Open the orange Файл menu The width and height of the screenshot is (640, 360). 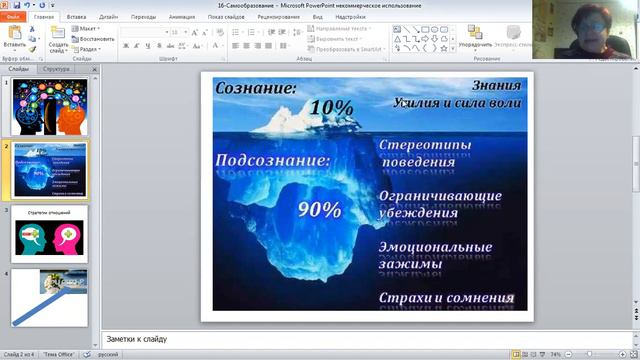(x=13, y=17)
